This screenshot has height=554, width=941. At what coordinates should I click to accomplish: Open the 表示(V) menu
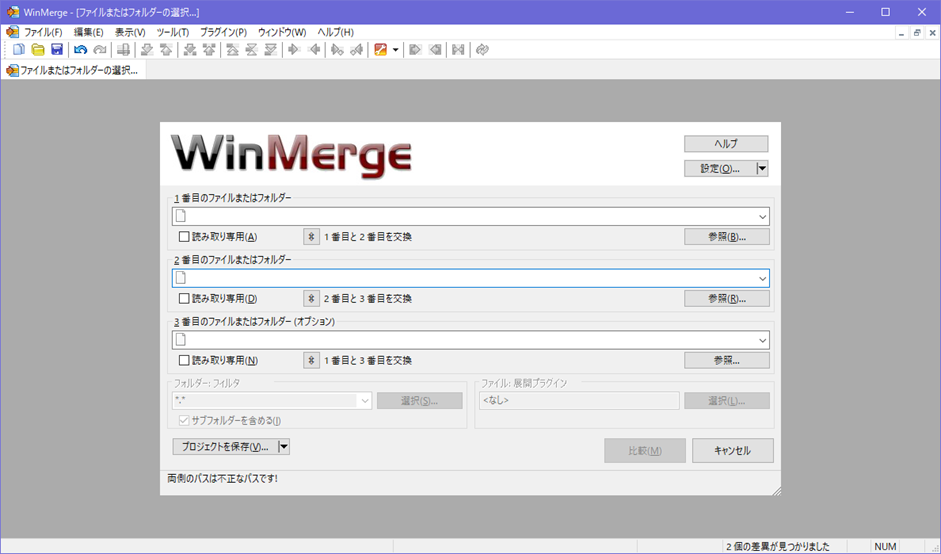pyautogui.click(x=130, y=32)
